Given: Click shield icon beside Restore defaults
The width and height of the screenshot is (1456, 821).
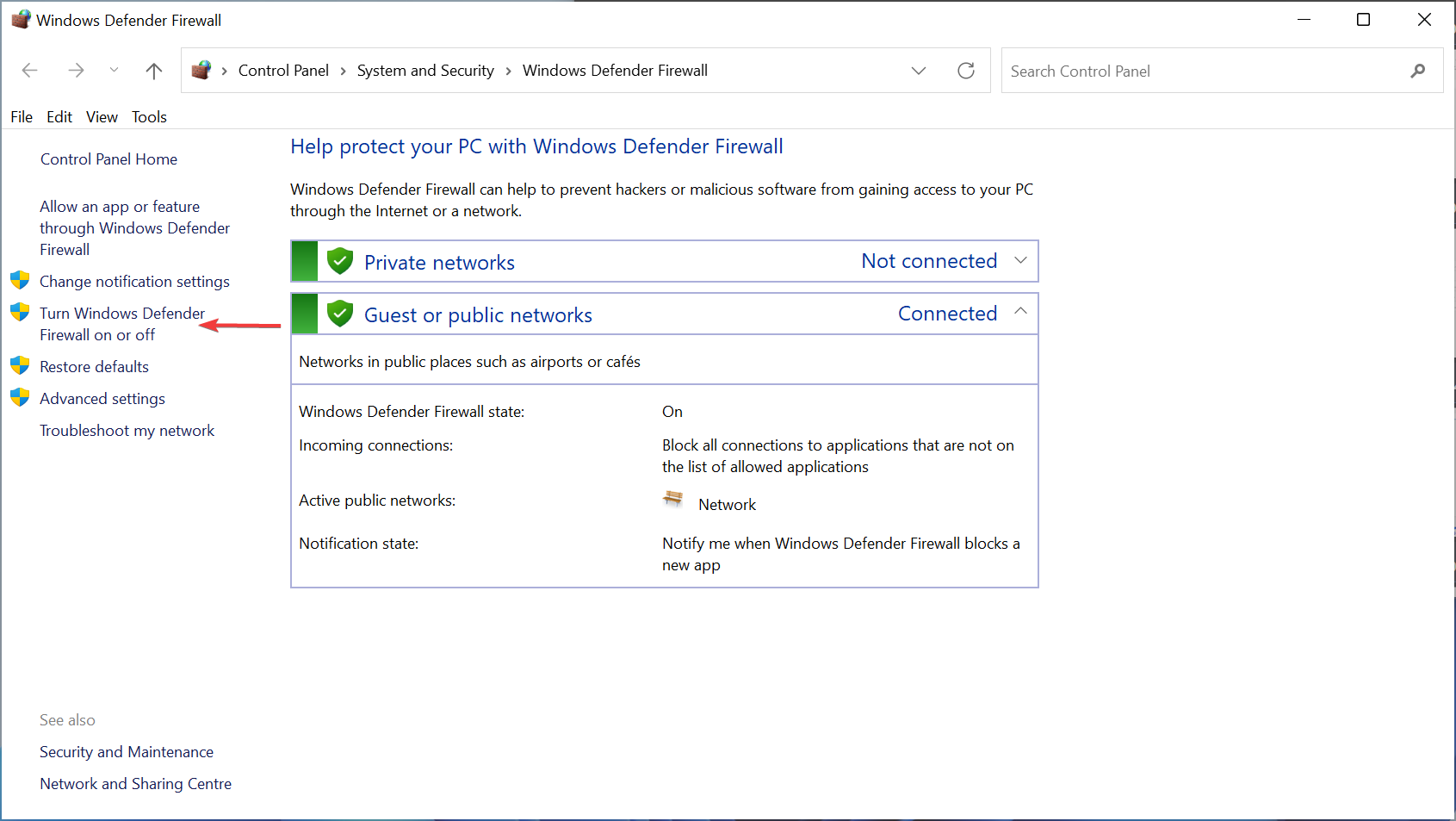Looking at the screenshot, I should click(20, 365).
